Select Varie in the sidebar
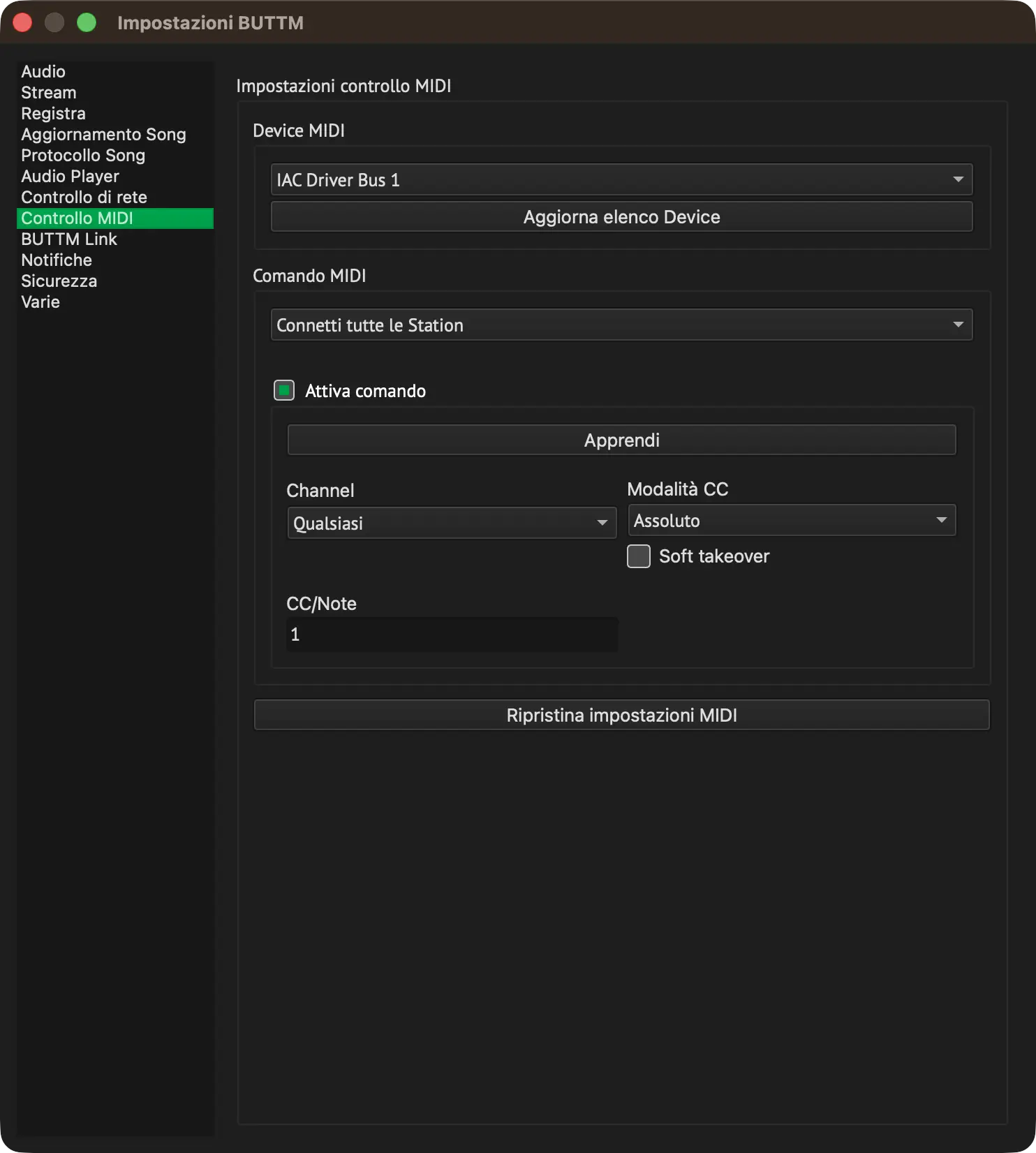This screenshot has width=1036, height=1153. tap(115, 302)
